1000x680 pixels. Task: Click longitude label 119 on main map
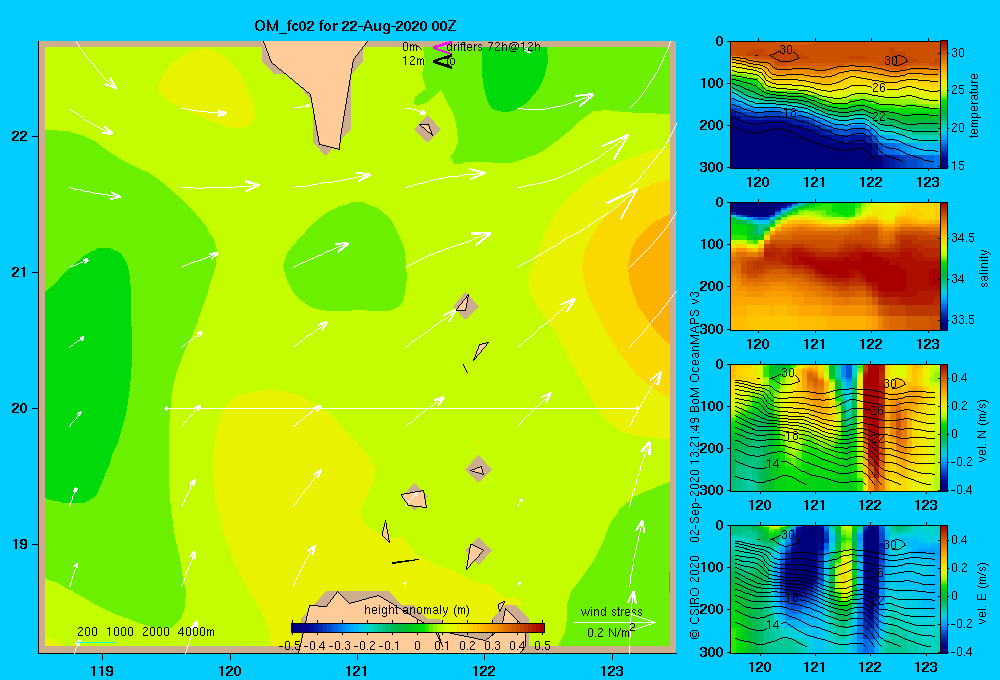point(102,670)
